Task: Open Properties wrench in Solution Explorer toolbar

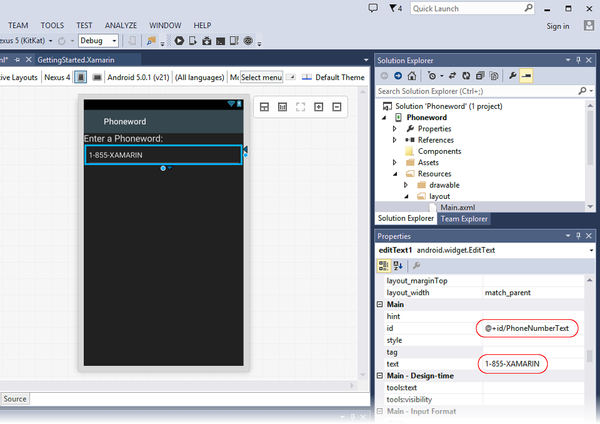Action: pos(512,75)
